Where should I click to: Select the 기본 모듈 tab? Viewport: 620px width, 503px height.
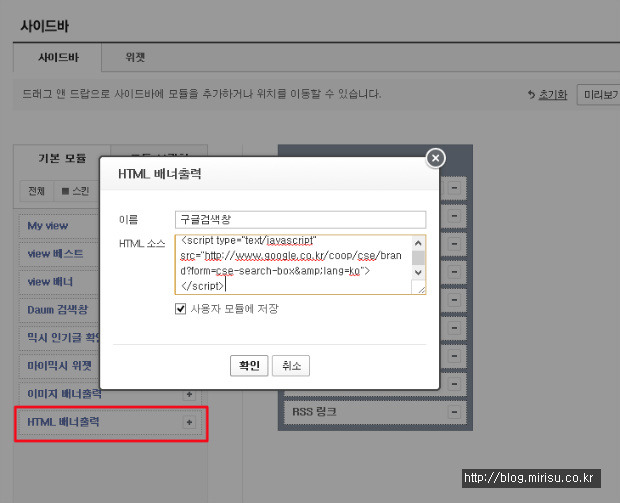[62, 159]
